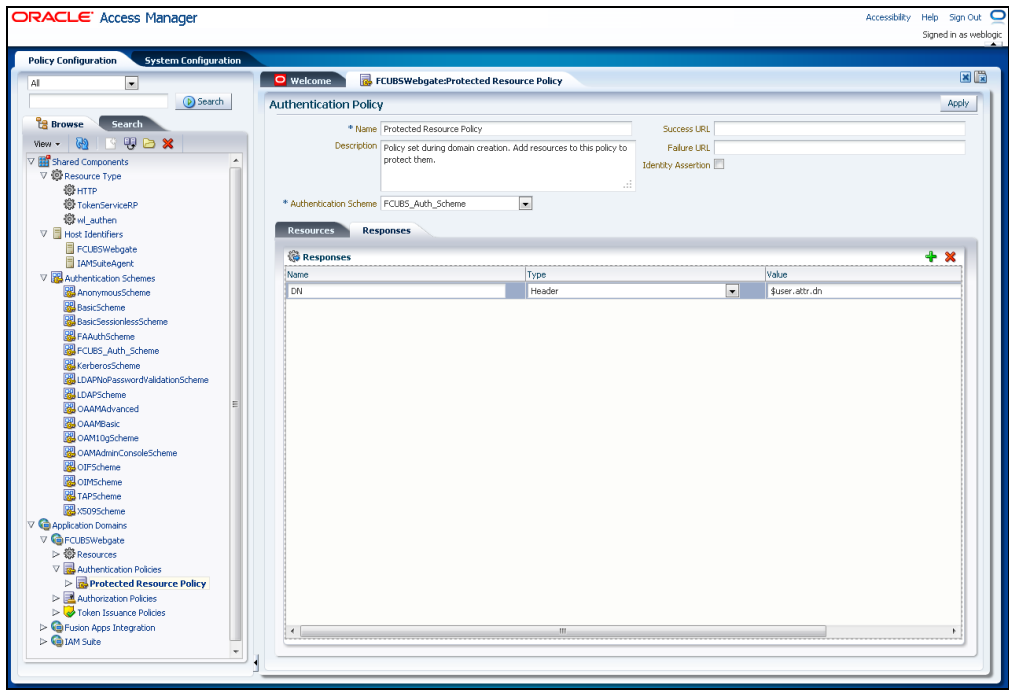Click the Sign Out link

[x=965, y=17]
